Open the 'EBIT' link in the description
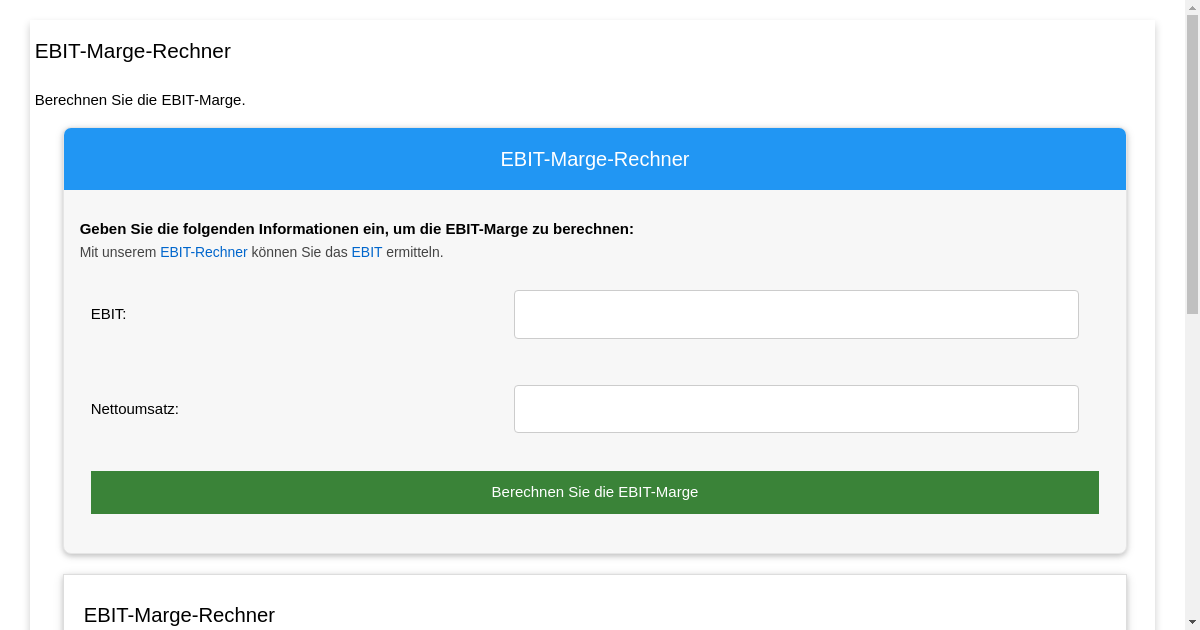The height and width of the screenshot is (630, 1200). coord(366,252)
